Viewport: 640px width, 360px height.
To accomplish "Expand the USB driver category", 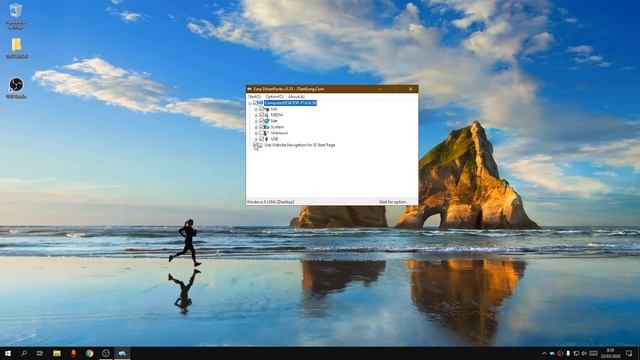I will [256, 139].
